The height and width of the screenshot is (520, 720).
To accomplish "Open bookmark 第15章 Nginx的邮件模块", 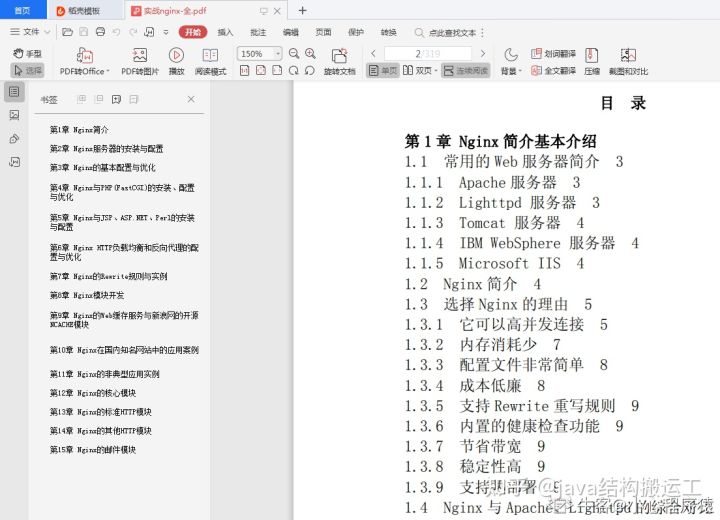I will [x=93, y=450].
